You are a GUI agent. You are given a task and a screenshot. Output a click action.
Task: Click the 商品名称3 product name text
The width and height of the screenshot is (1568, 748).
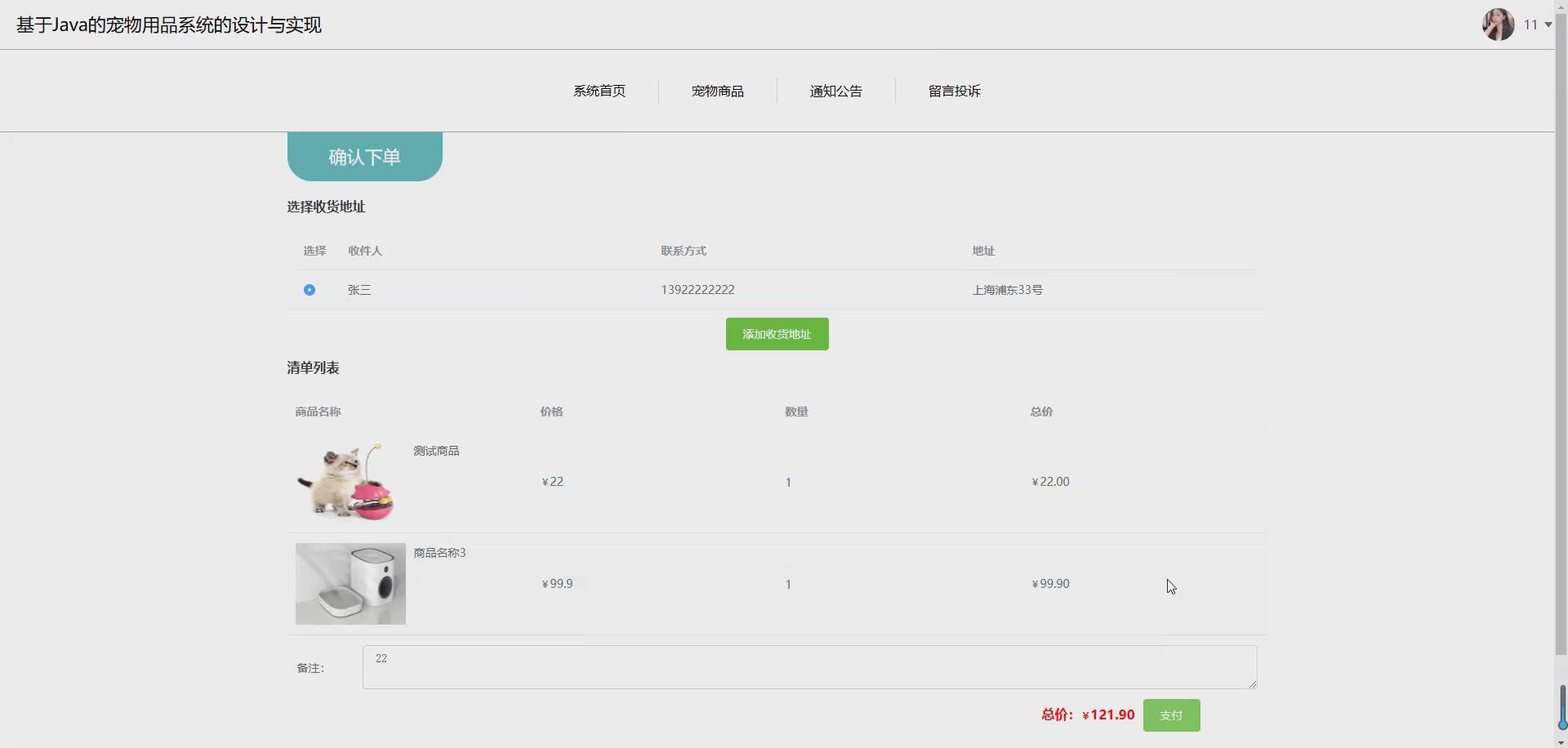[439, 552]
